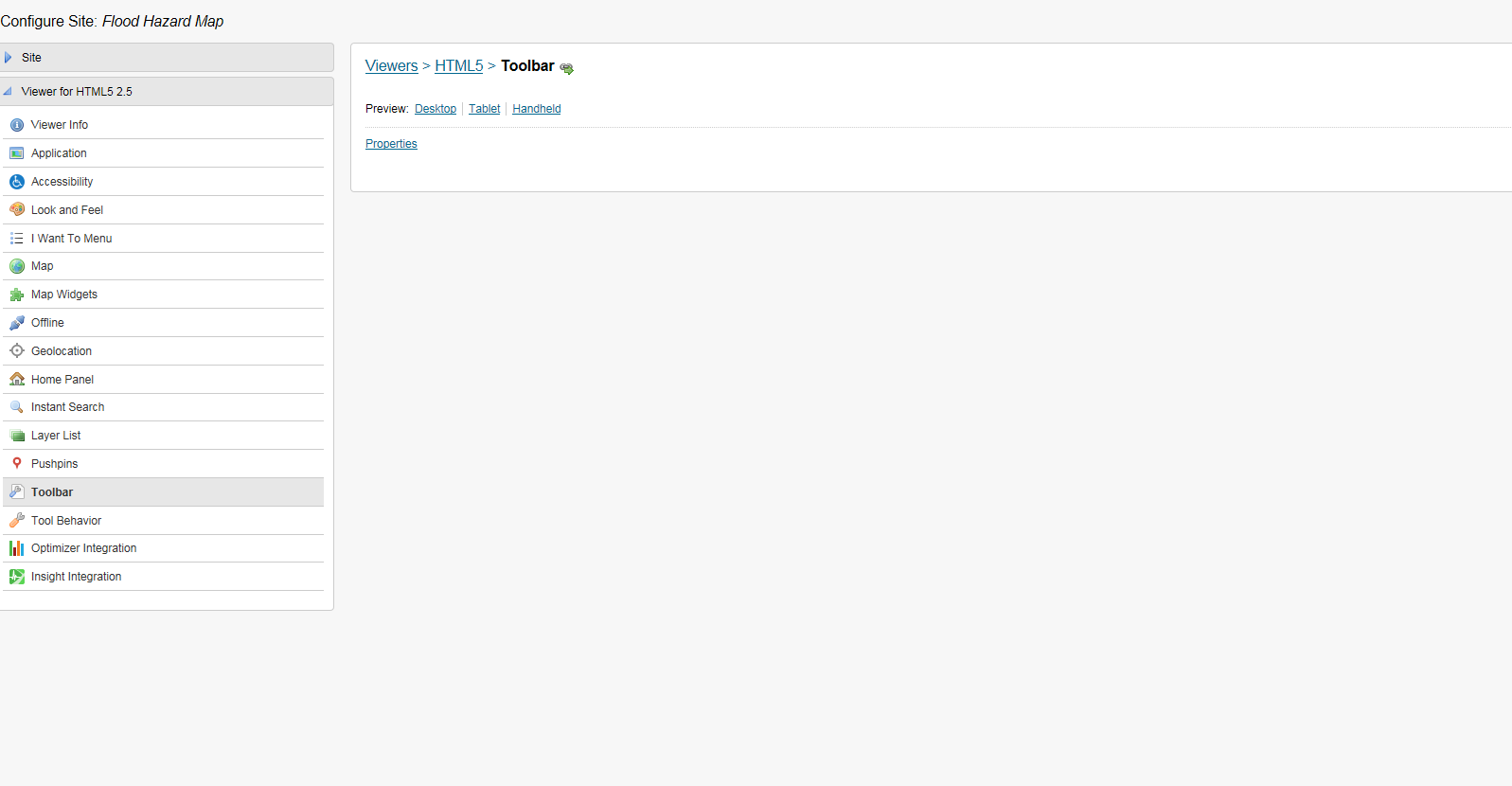Open Look and Feel settings
This screenshot has width=1512, height=786.
[164, 209]
